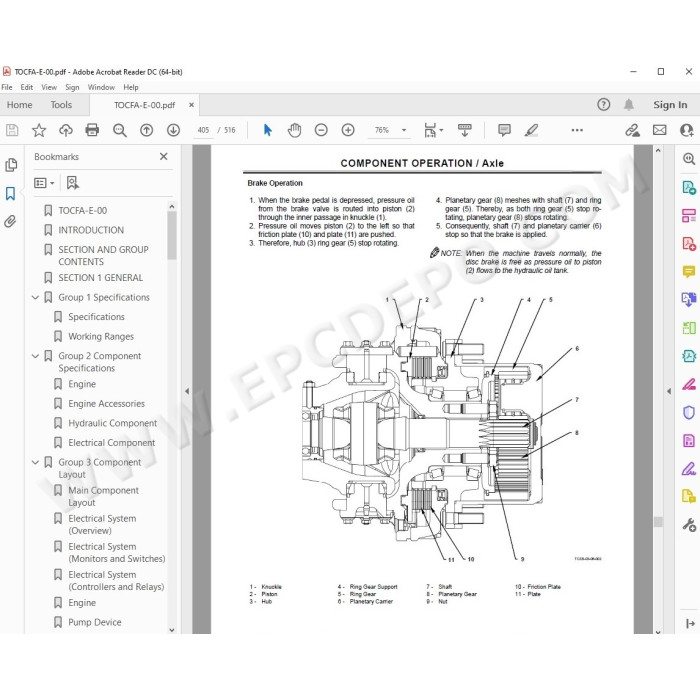700x700 pixels.
Task: Choose the Selection arrow tool
Action: (267, 130)
